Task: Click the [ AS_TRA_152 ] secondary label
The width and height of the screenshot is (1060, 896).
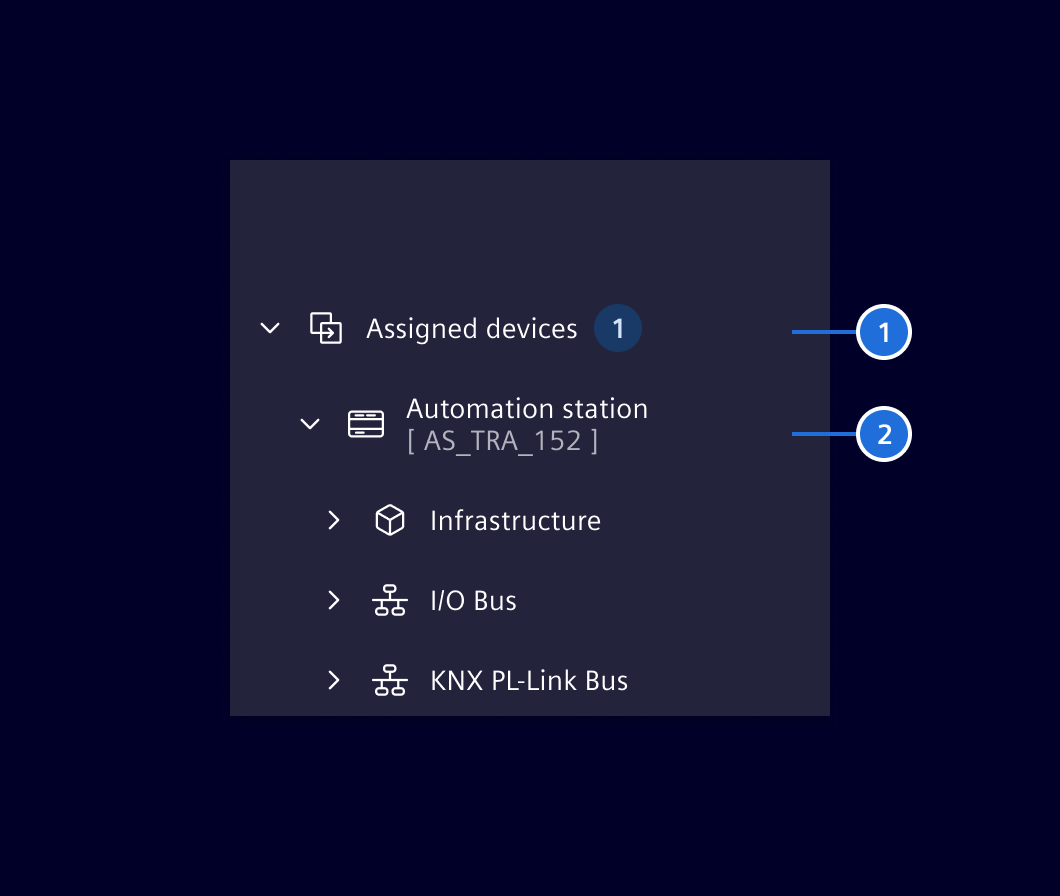Action: pyautogui.click(x=503, y=441)
